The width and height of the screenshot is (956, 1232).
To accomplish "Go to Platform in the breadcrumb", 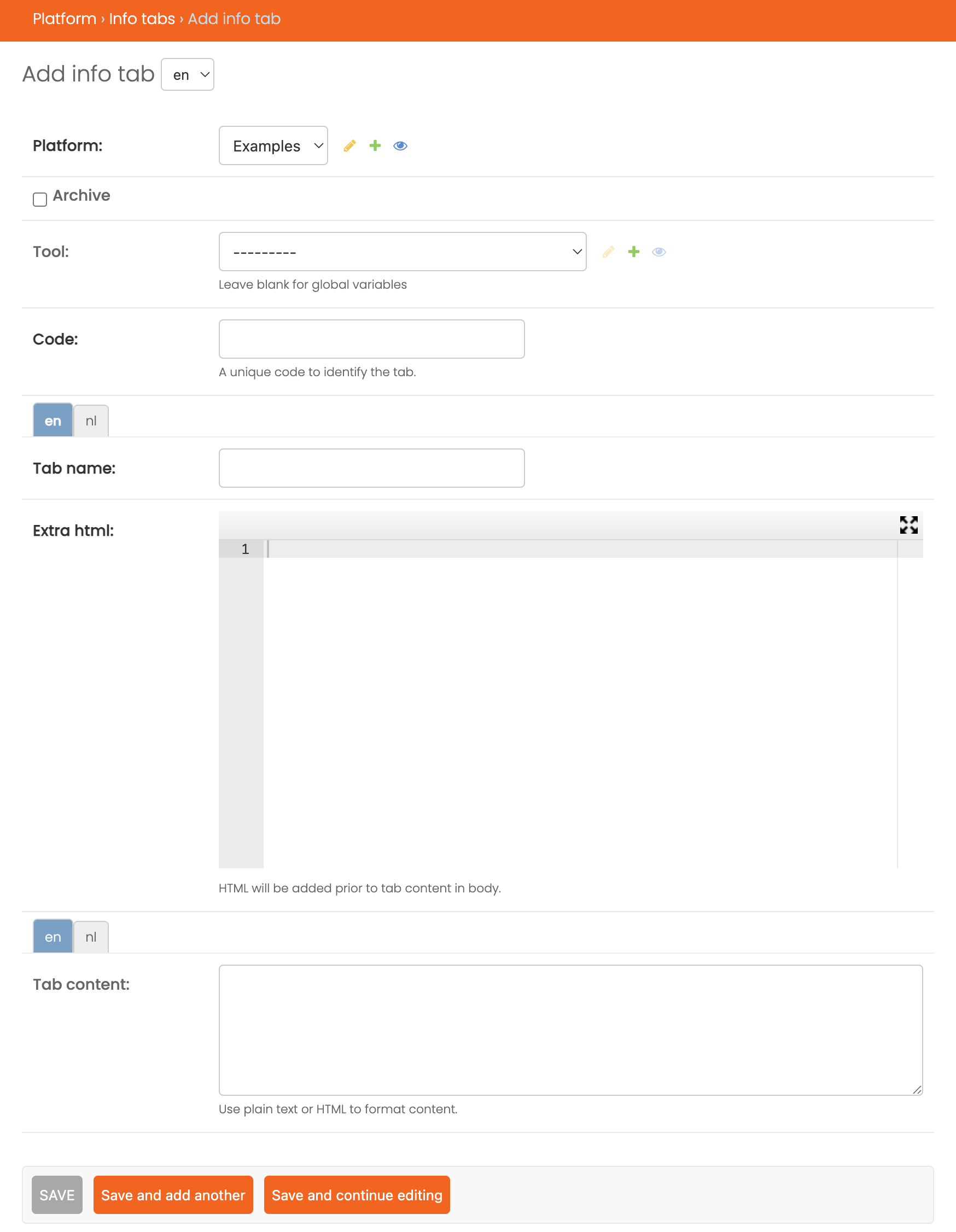I will 65,19.
